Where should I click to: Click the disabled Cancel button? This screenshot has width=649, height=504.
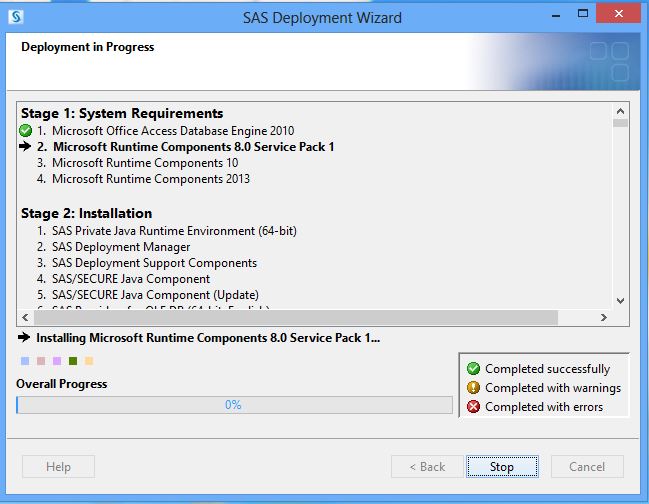(587, 467)
